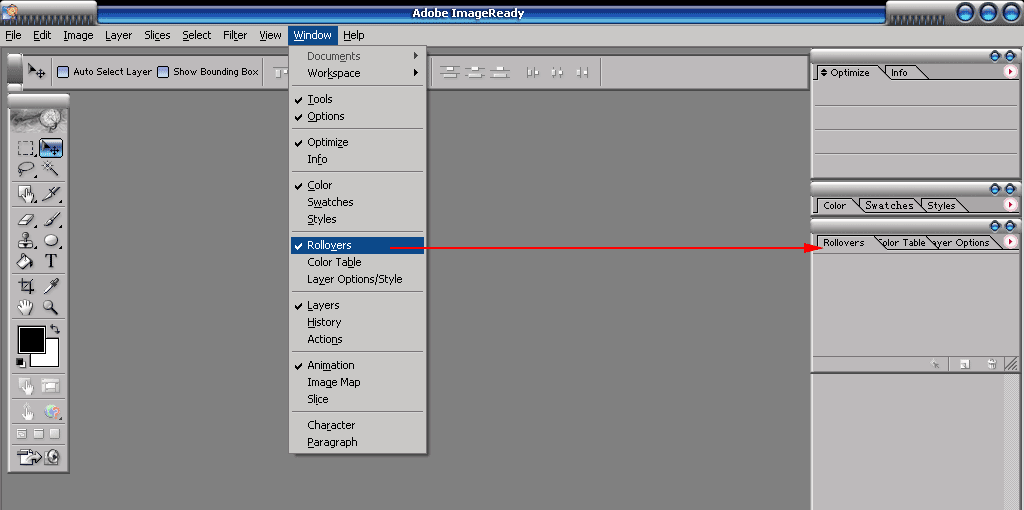
Task: Click the Rollover Preview hand icon
Action: pyautogui.click(x=27, y=412)
